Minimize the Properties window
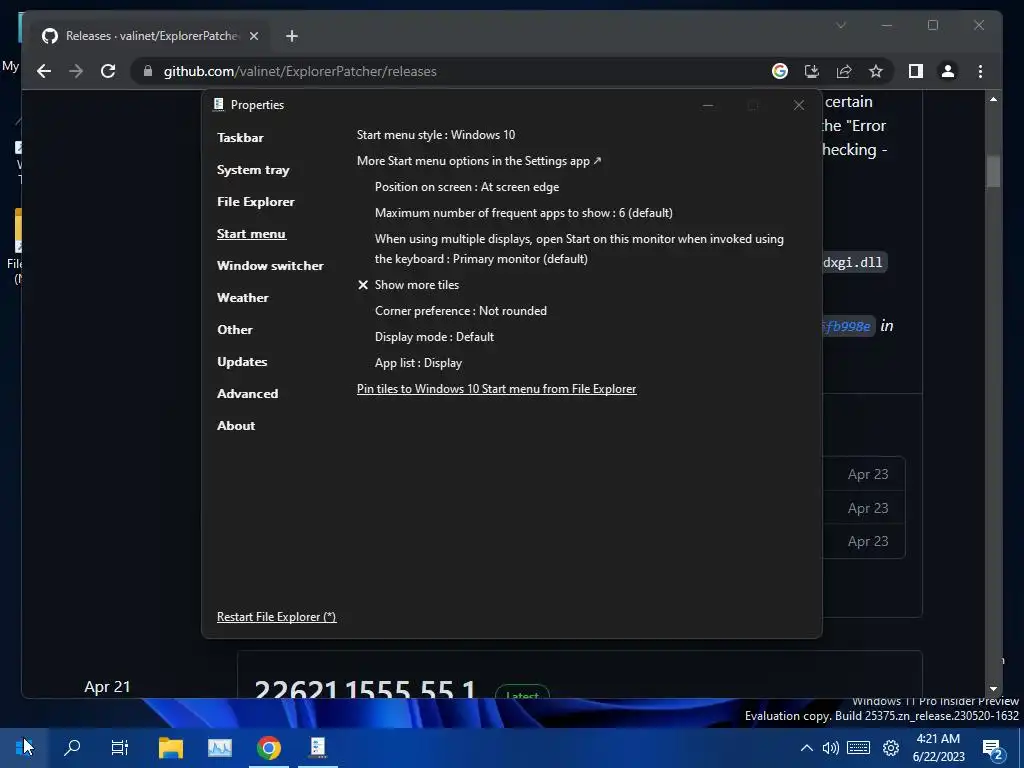This screenshot has height=768, width=1024. click(x=707, y=105)
